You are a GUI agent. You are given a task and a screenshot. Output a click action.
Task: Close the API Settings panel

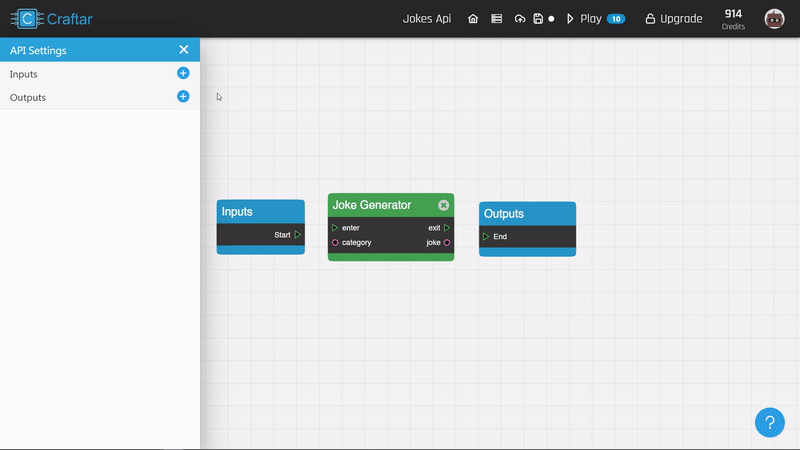[183, 50]
